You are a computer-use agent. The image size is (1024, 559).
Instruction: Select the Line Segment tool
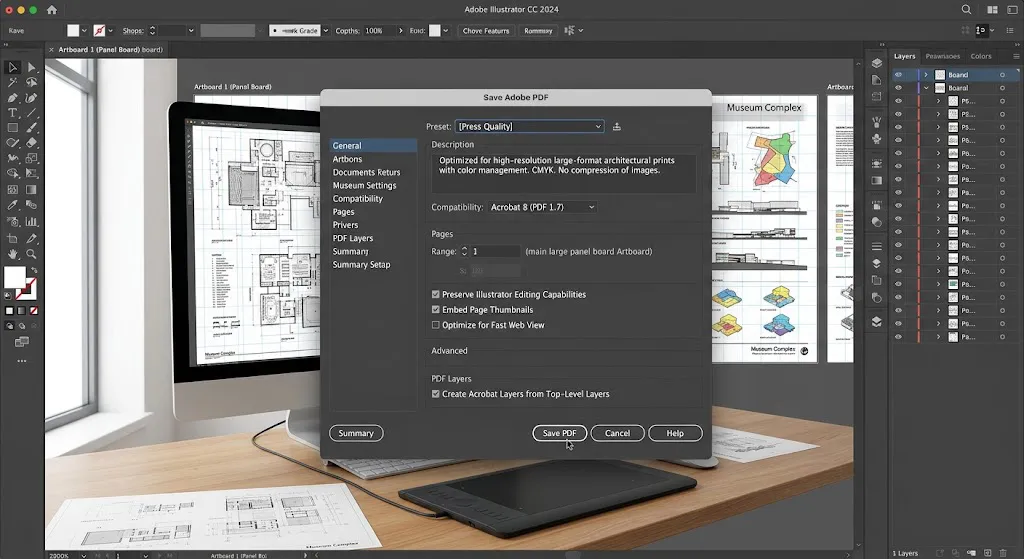click(x=31, y=113)
